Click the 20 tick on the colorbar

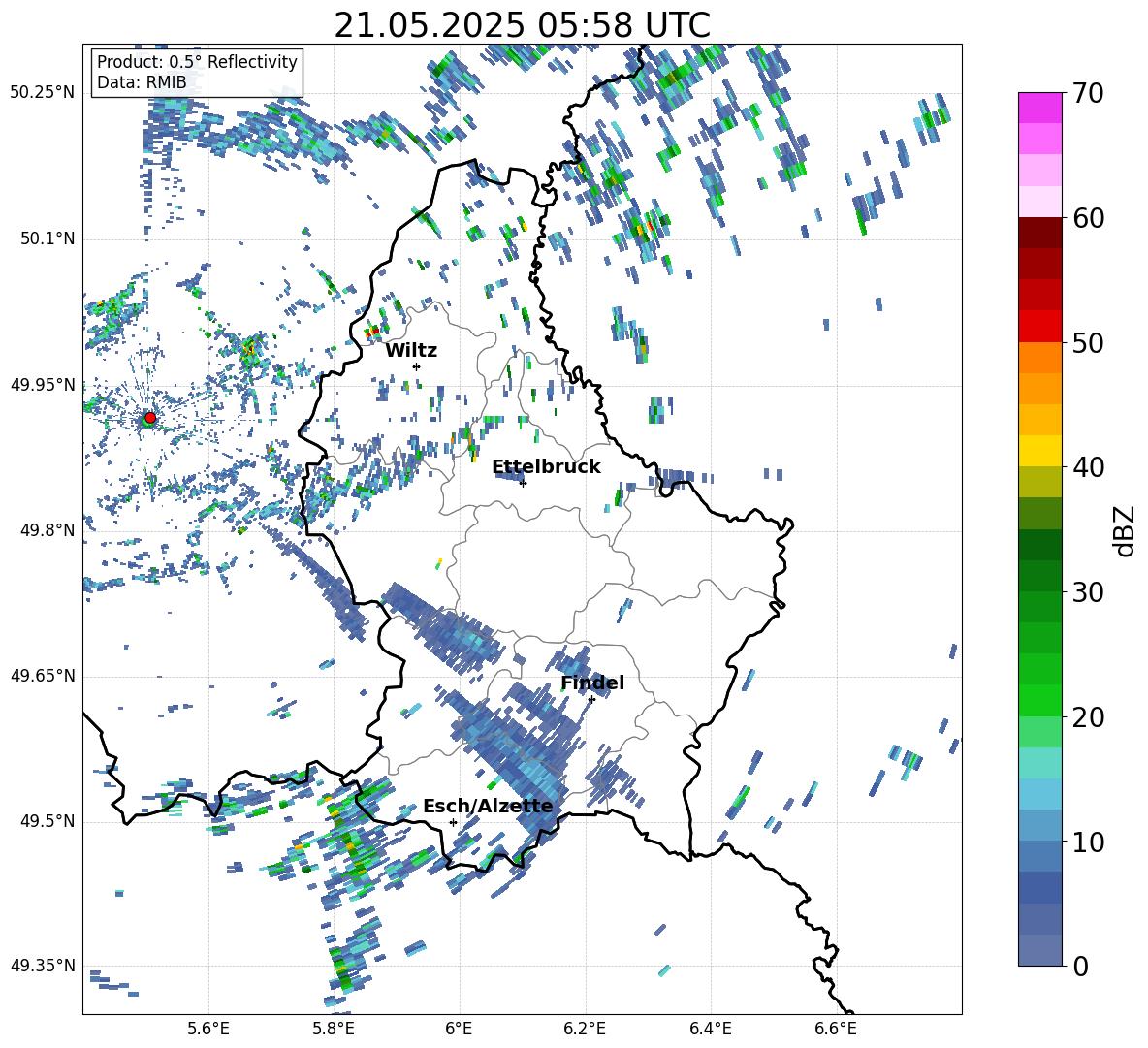click(1088, 717)
